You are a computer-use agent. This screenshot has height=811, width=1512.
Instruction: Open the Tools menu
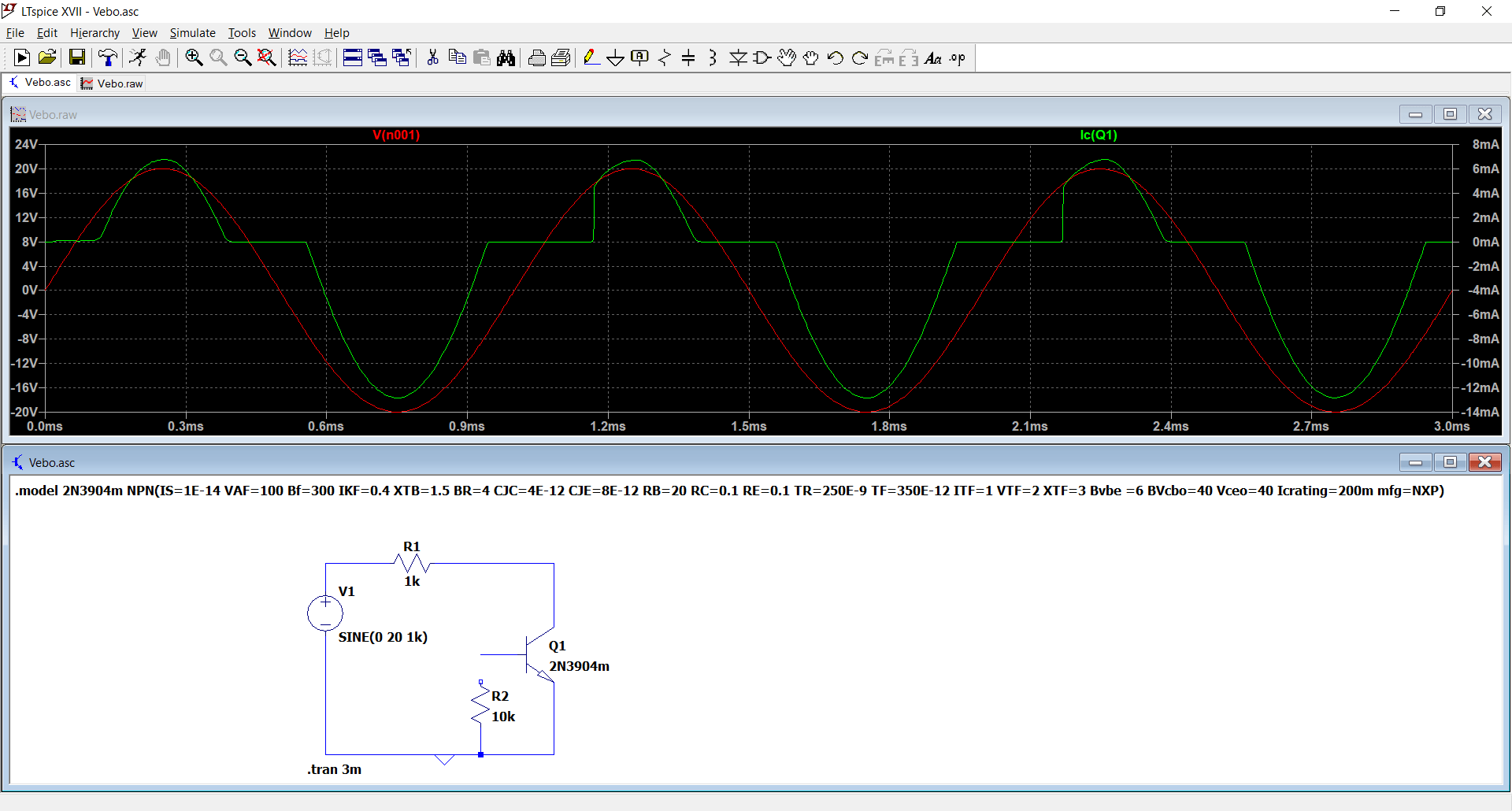point(242,33)
